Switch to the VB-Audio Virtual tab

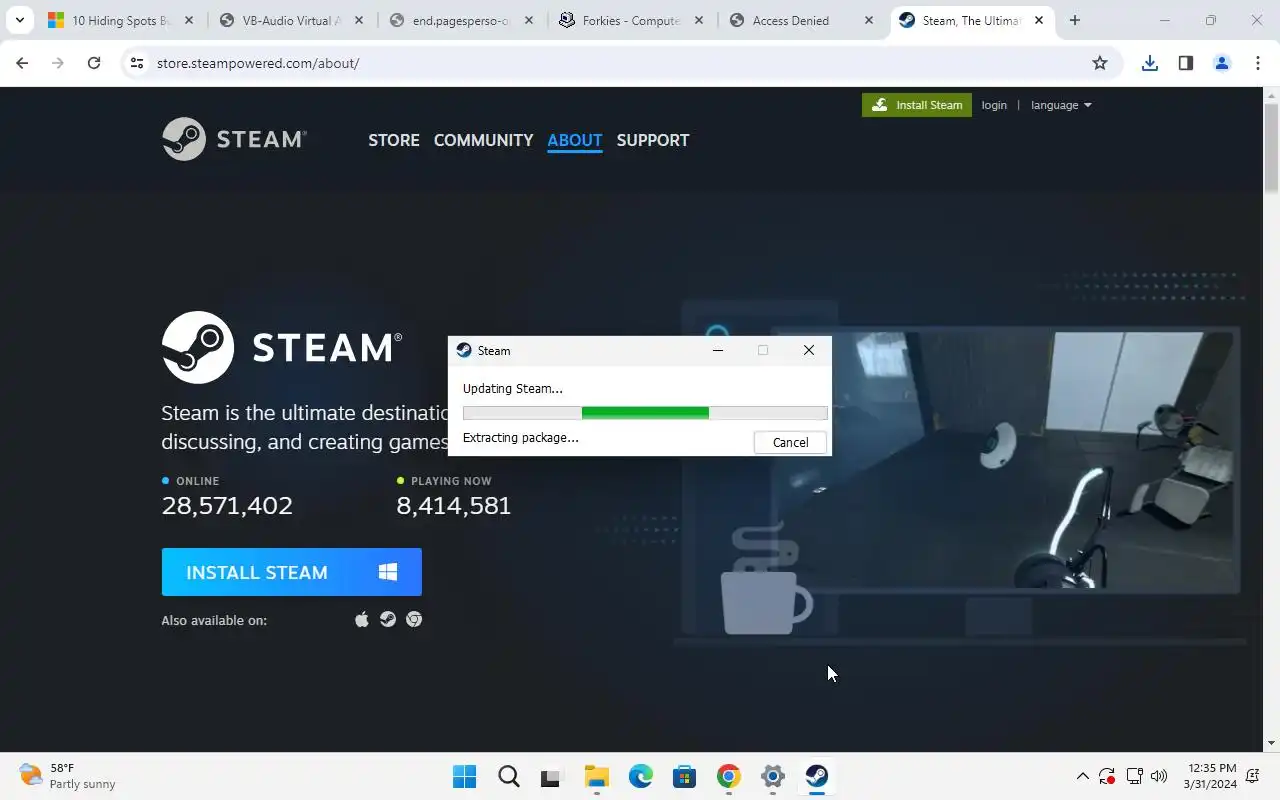click(292, 20)
